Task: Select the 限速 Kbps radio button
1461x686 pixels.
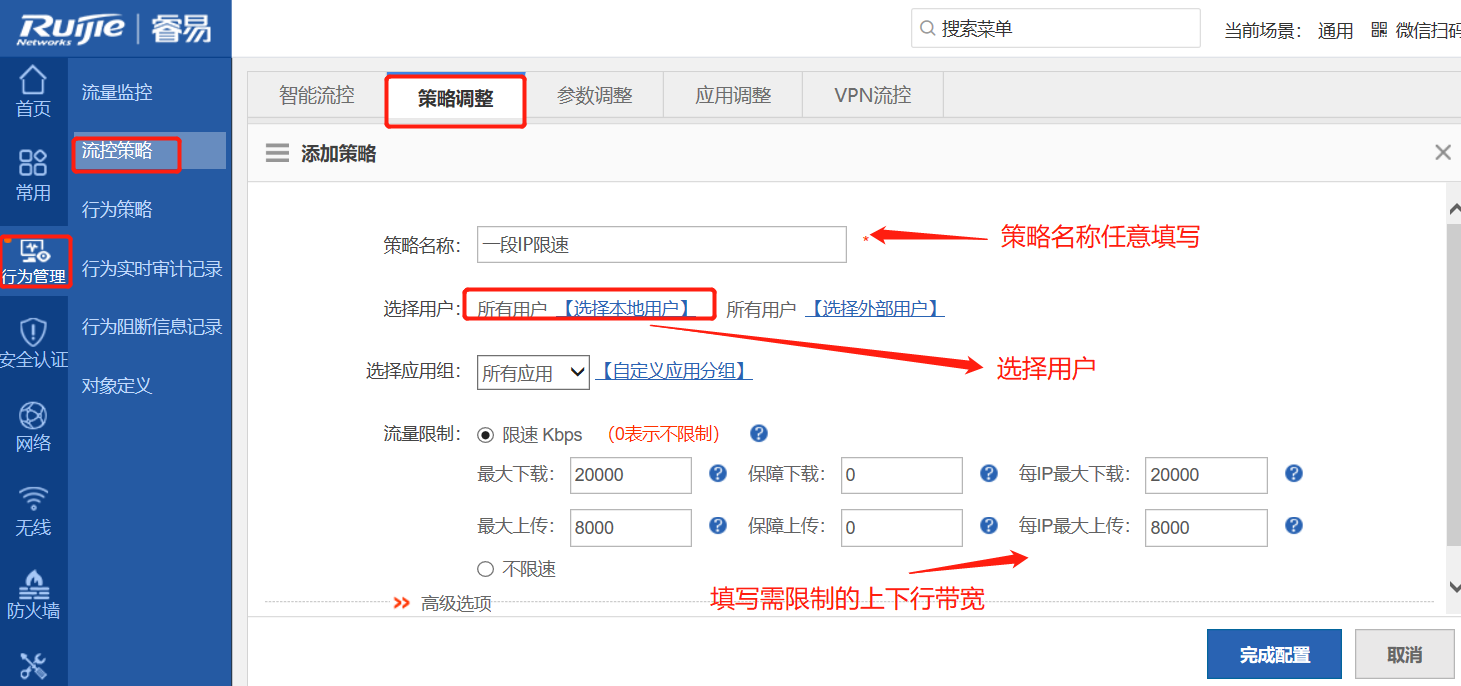Action: 486,435
